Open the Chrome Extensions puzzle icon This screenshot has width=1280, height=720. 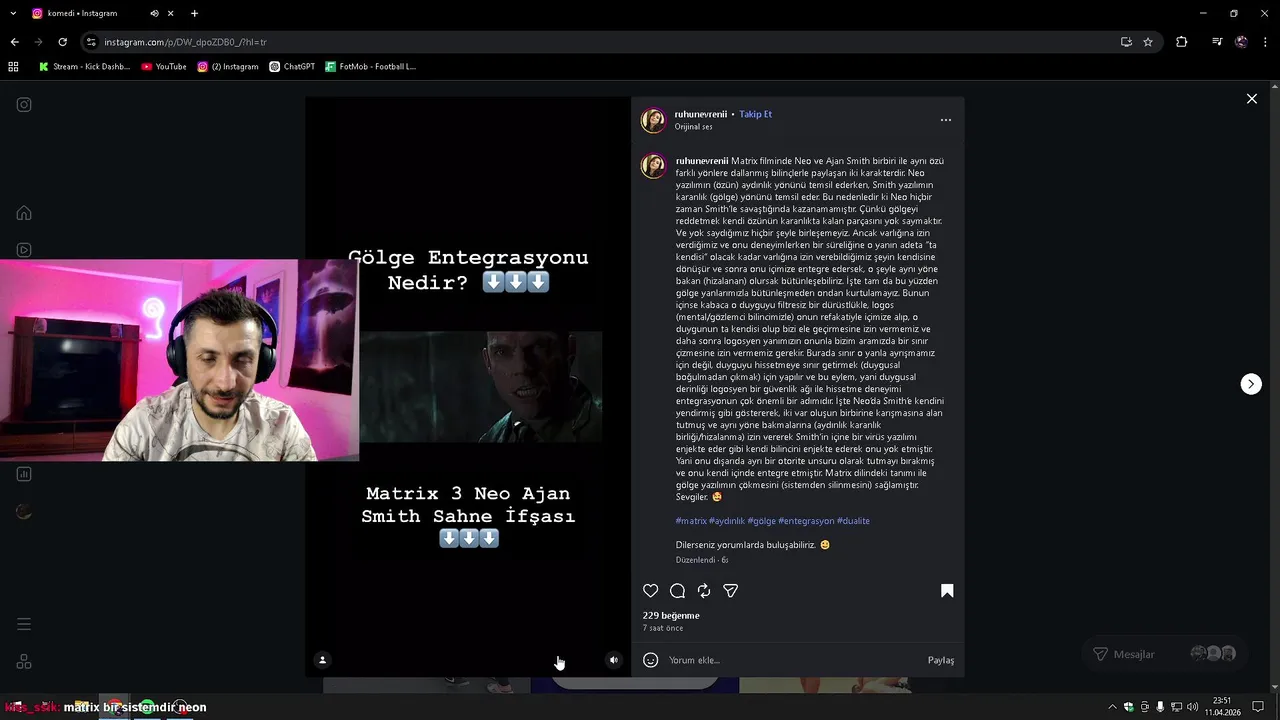(x=1182, y=42)
